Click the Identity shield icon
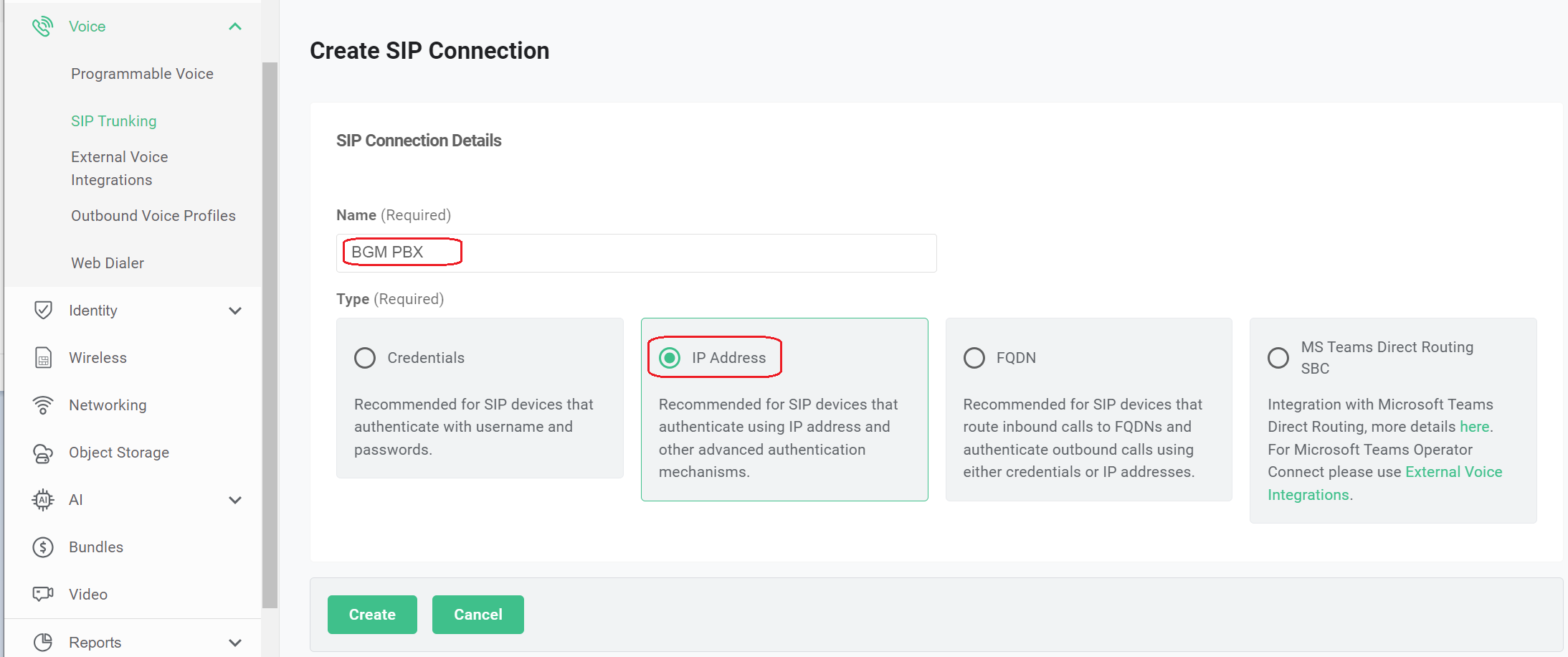Viewport: 1568px width, 657px height. (43, 311)
